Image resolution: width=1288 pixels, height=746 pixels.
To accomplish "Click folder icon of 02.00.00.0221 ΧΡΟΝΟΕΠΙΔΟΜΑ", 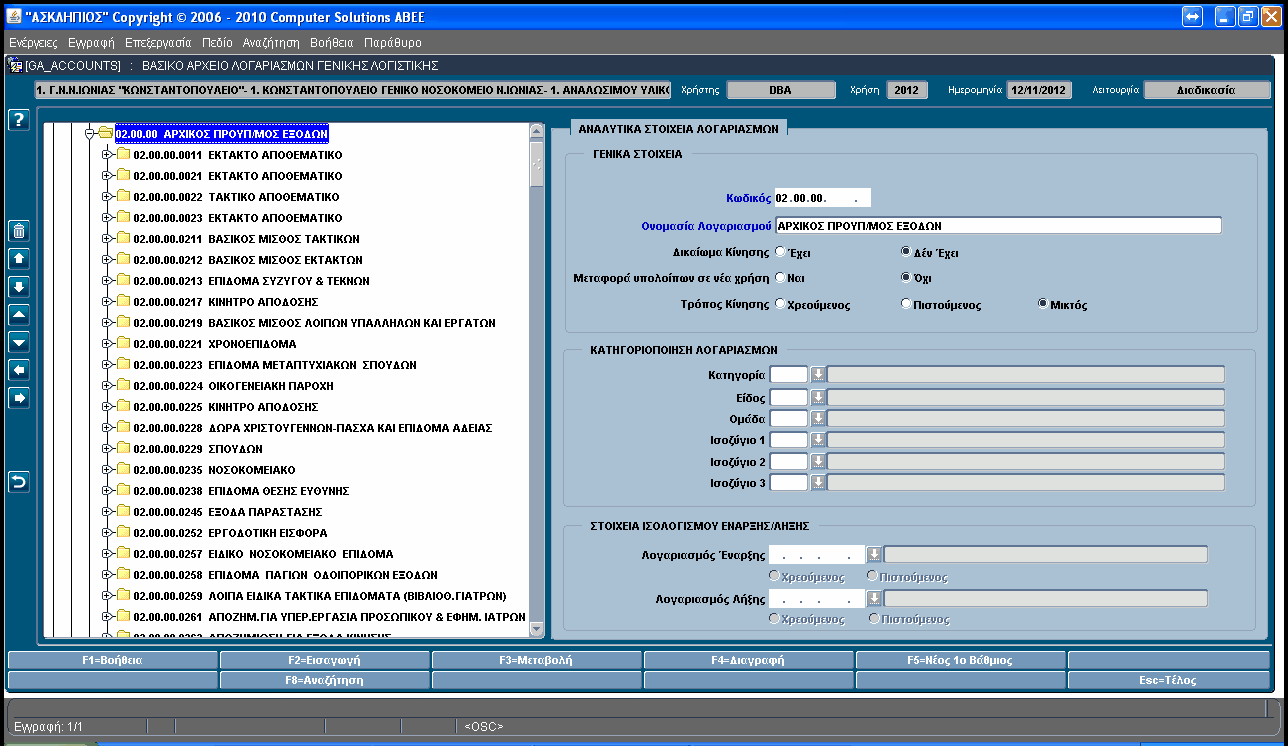I will tap(124, 344).
